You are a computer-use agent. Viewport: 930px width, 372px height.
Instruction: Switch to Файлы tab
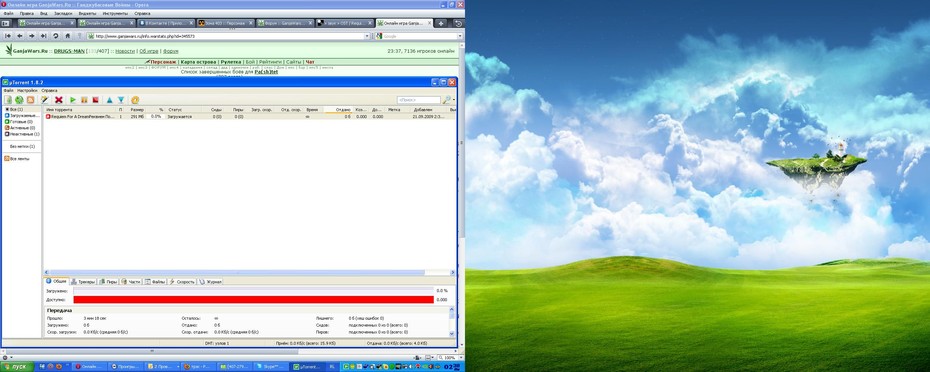(155, 282)
